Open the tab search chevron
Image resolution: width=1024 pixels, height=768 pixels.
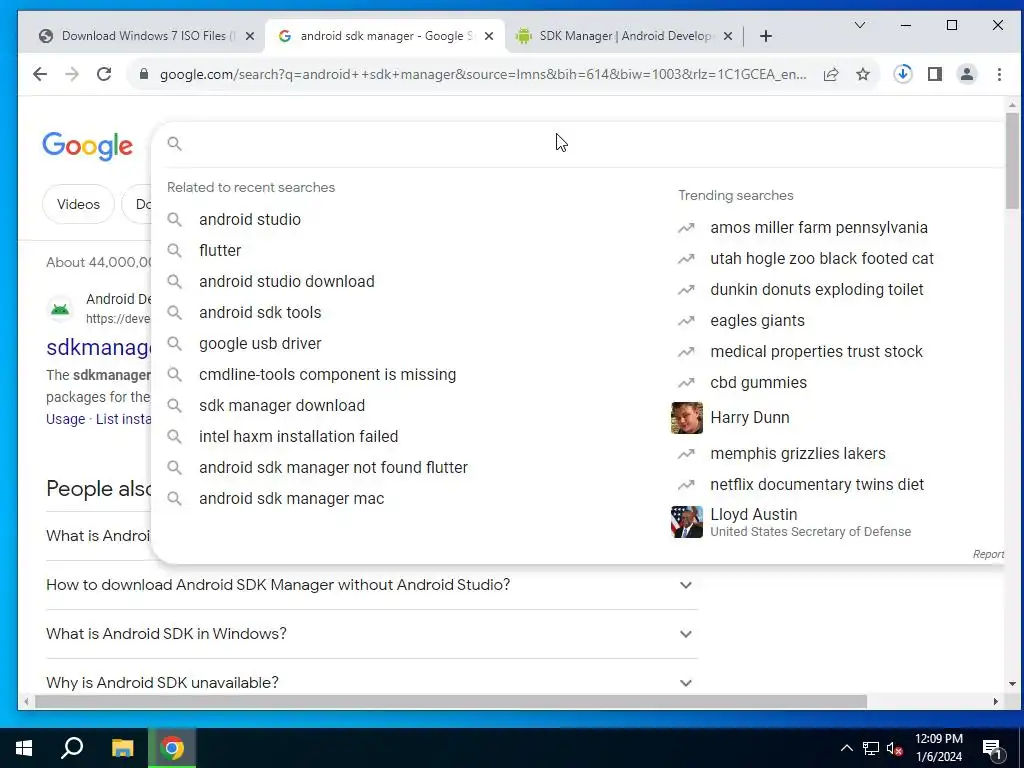tap(860, 25)
